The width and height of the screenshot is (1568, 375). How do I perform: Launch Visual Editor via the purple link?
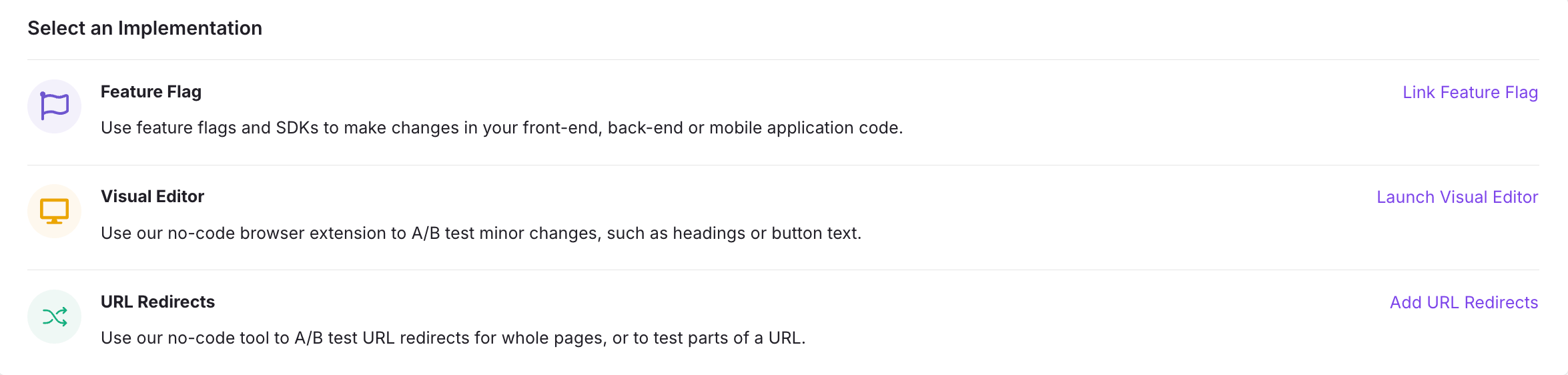point(1457,197)
